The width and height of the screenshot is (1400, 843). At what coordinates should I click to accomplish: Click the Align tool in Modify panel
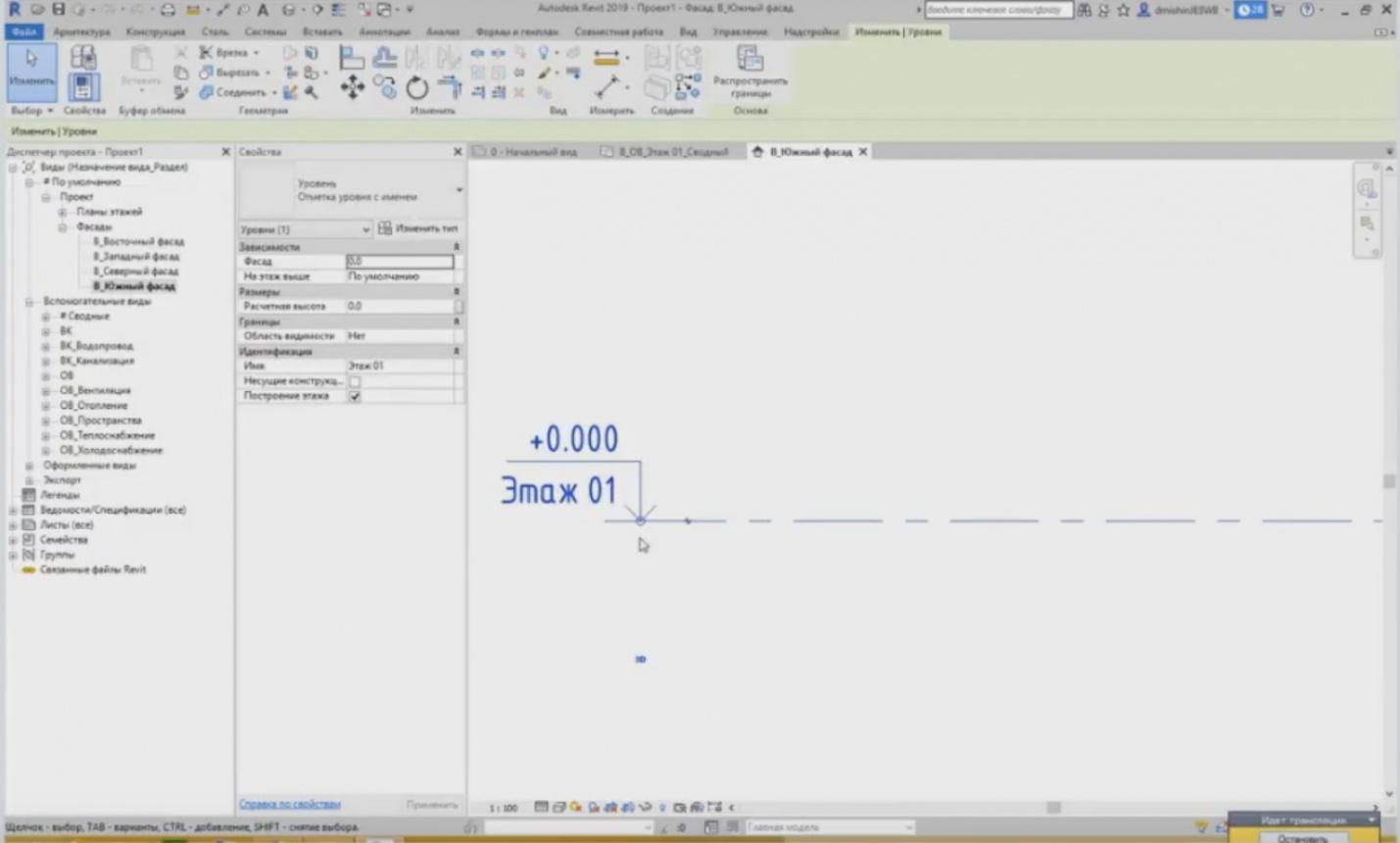click(x=351, y=58)
